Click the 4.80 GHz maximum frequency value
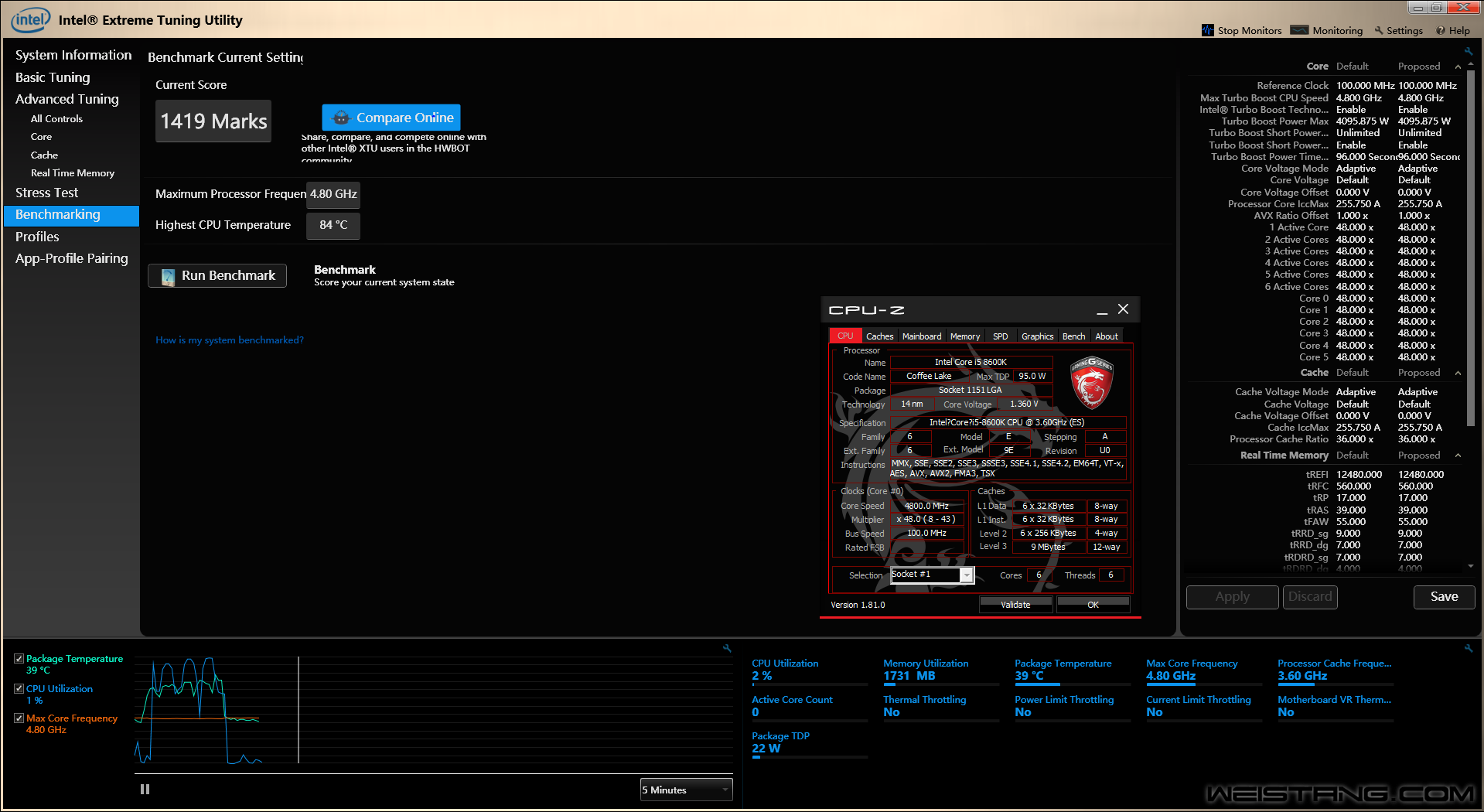1484x812 pixels. click(x=333, y=195)
